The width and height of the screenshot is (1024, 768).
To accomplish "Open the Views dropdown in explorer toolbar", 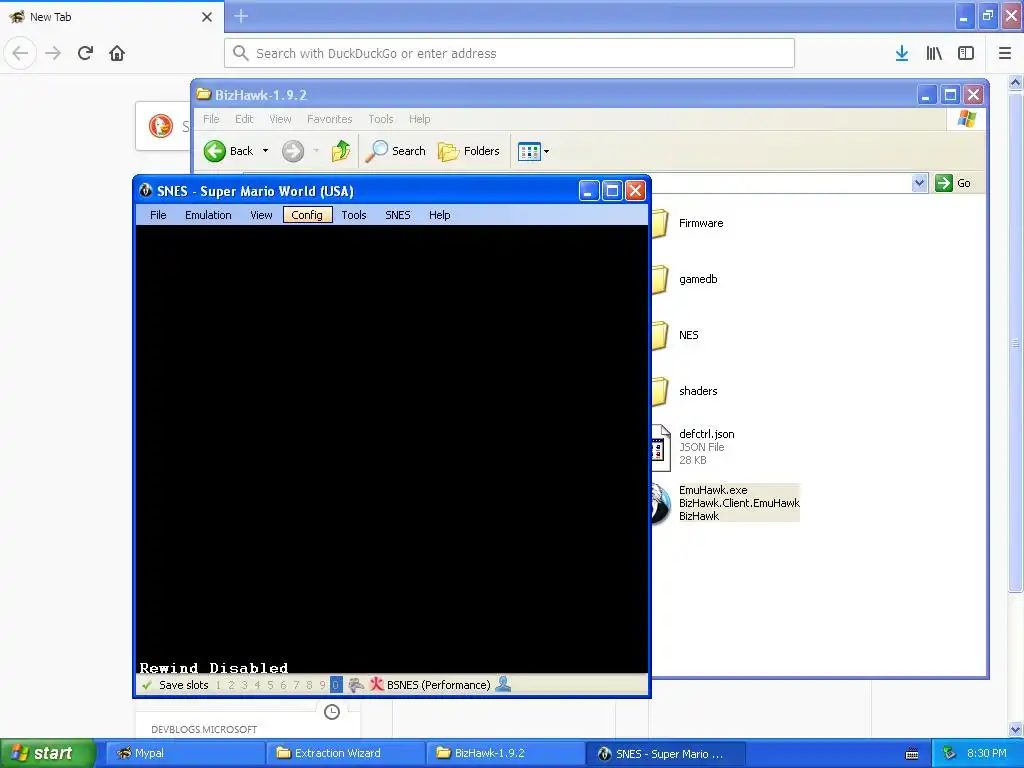I will coord(534,151).
